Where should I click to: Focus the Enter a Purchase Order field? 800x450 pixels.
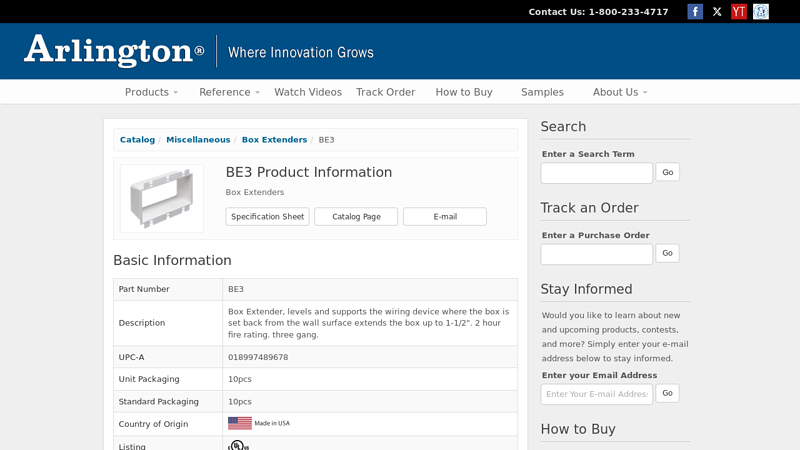(x=596, y=254)
